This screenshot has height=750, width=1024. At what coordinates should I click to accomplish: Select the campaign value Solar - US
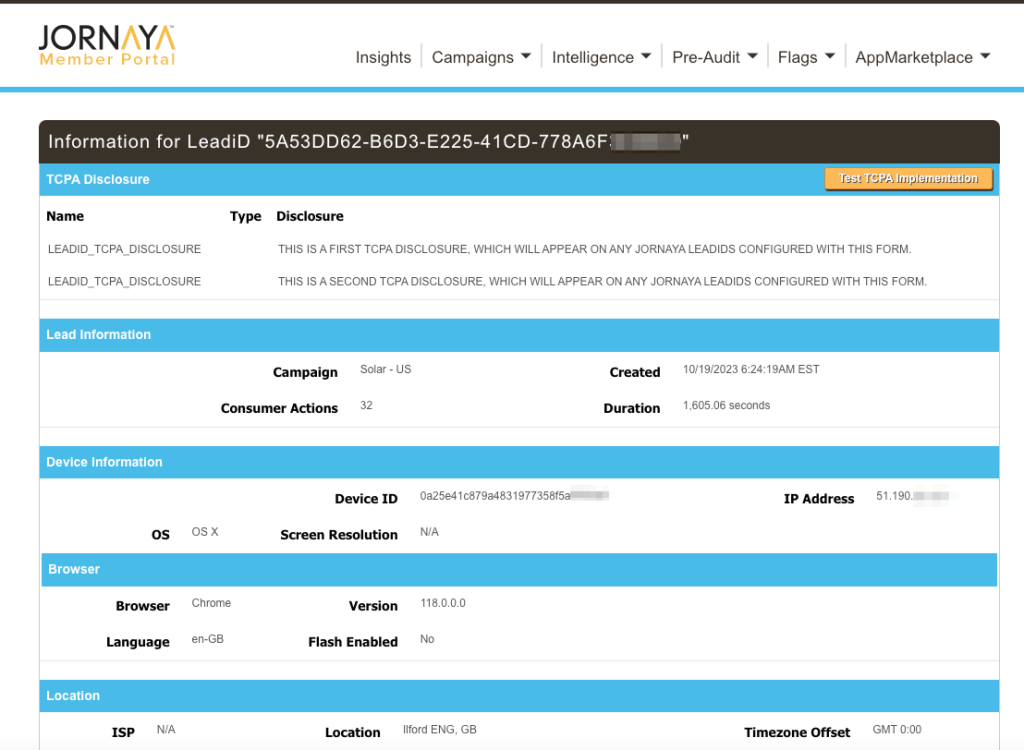[x=385, y=369]
